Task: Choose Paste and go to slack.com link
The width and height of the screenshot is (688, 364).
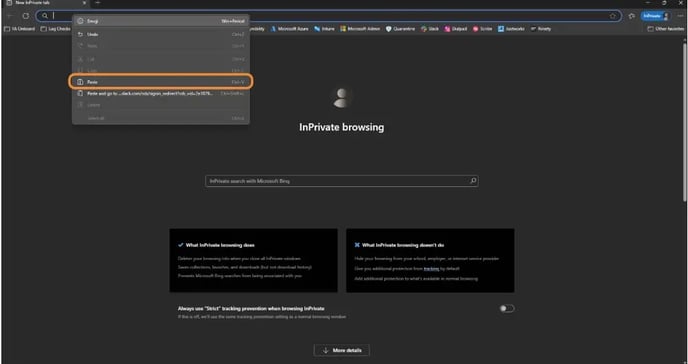Action: pos(161,93)
